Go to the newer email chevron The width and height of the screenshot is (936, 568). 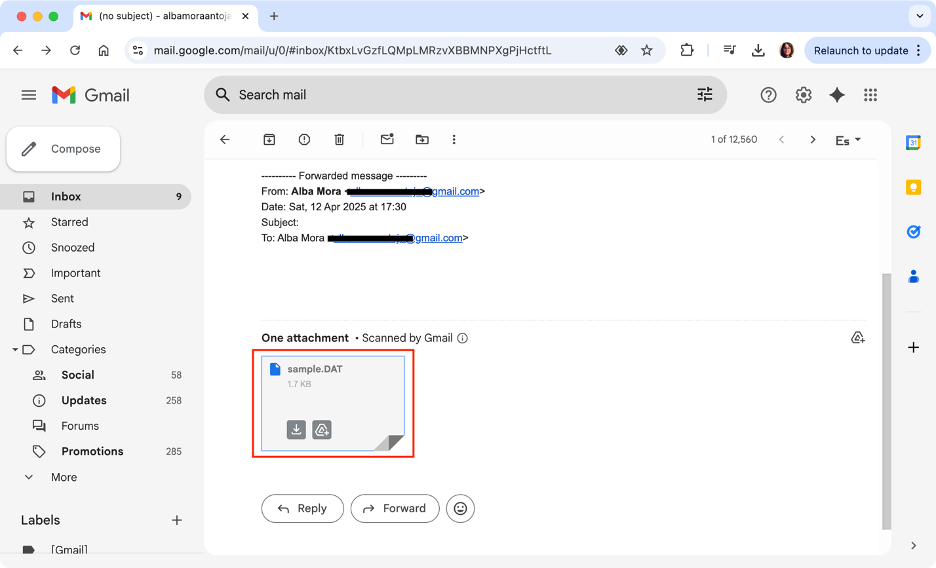[781, 140]
